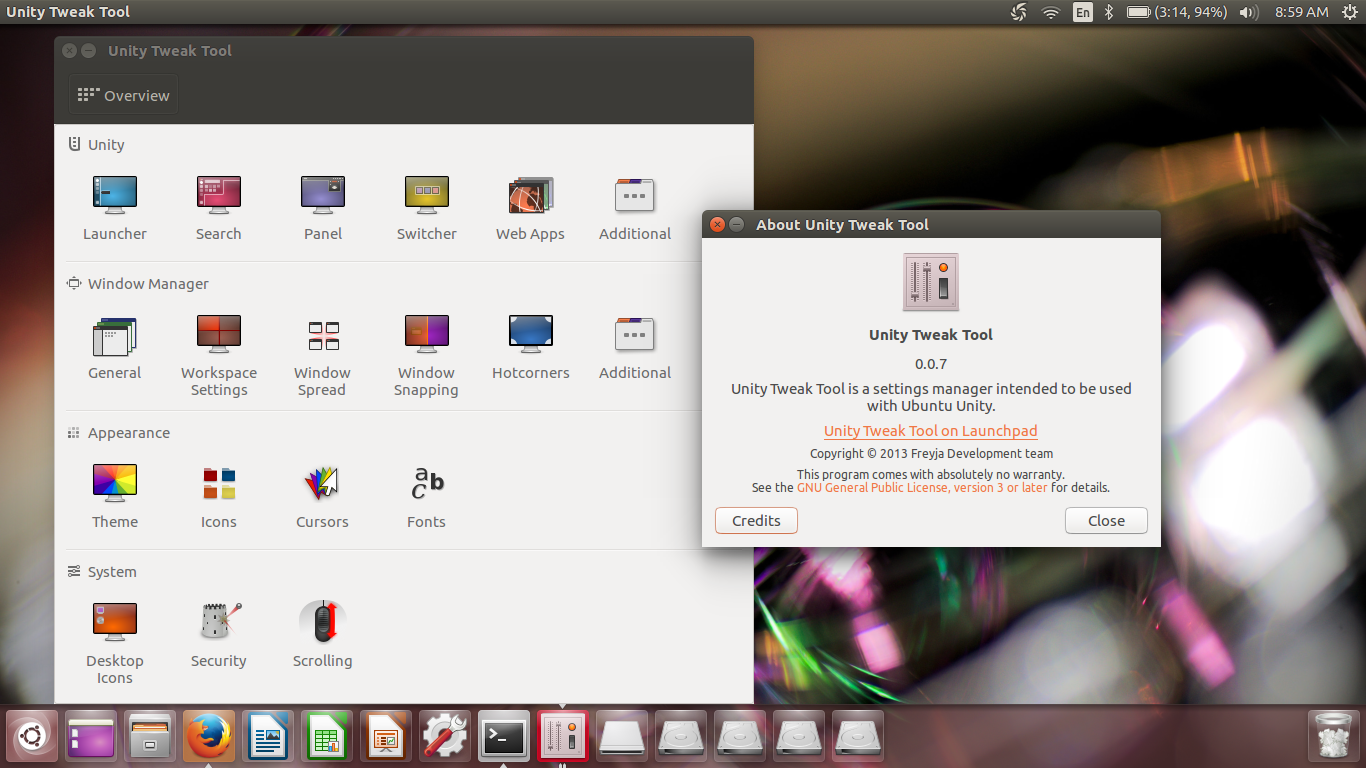The height and width of the screenshot is (768, 1366).
Task: Open the Bluetooth indicator menu
Action: [x=1109, y=12]
